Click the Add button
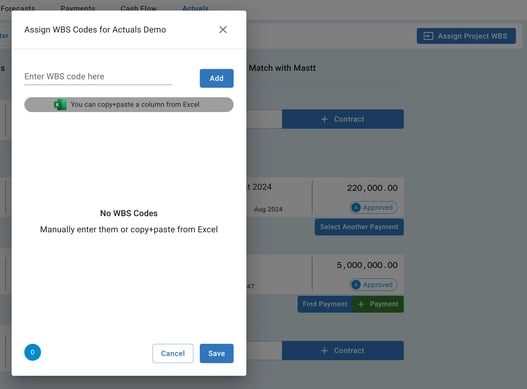This screenshot has width=527, height=389. (216, 78)
